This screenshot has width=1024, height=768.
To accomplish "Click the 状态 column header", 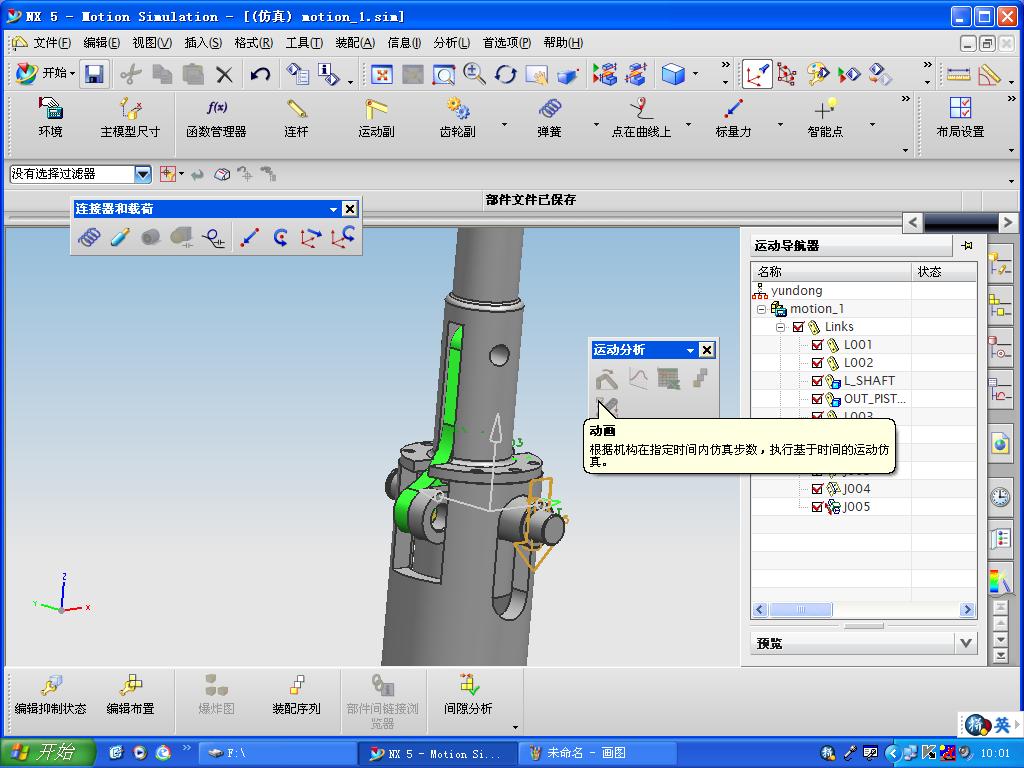I will tap(944, 272).
